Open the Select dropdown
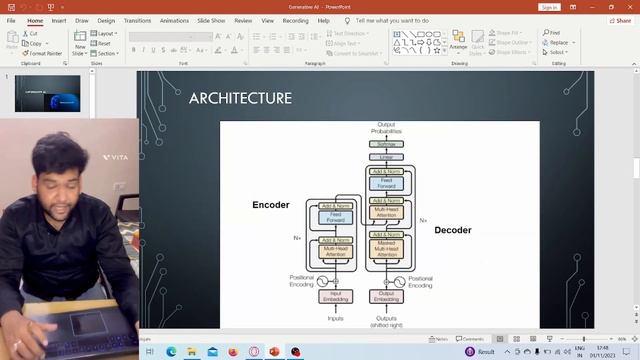640x360 pixels. coord(555,52)
